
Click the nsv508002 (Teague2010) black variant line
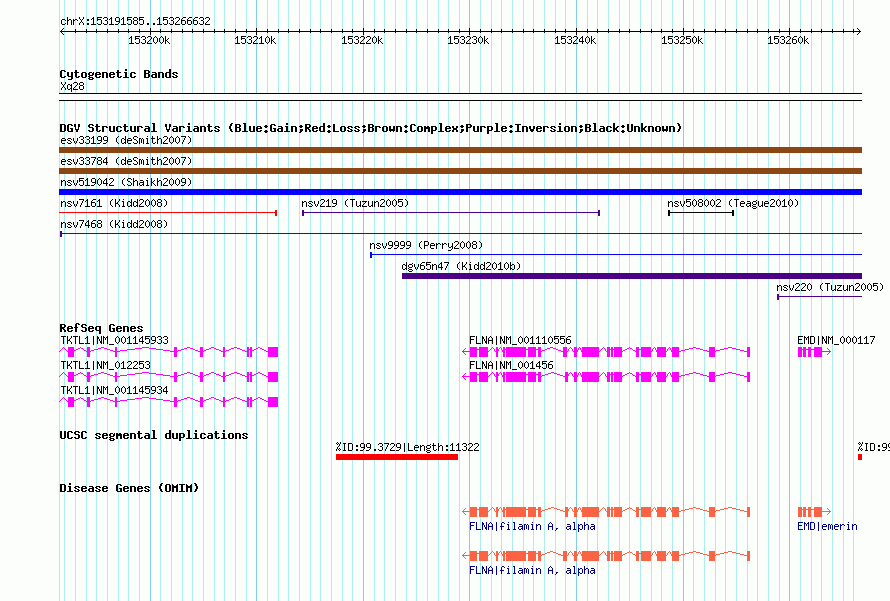coord(701,213)
